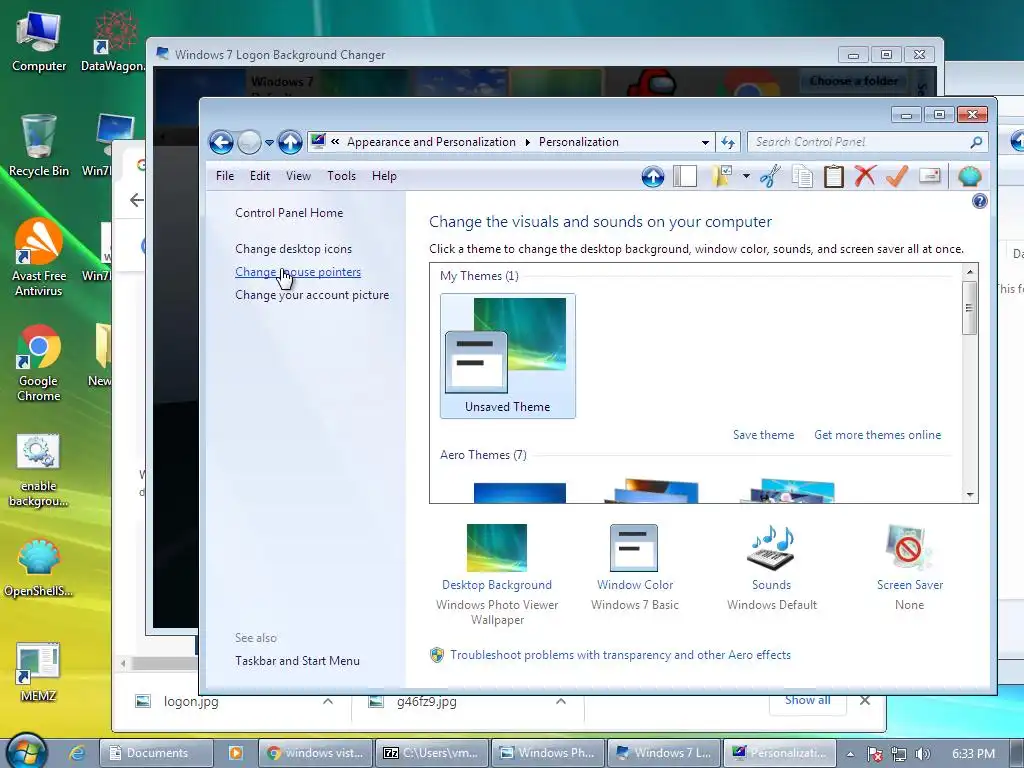Image resolution: width=1024 pixels, height=768 pixels.
Task: Click the themes list scroll down arrow
Action: click(970, 494)
